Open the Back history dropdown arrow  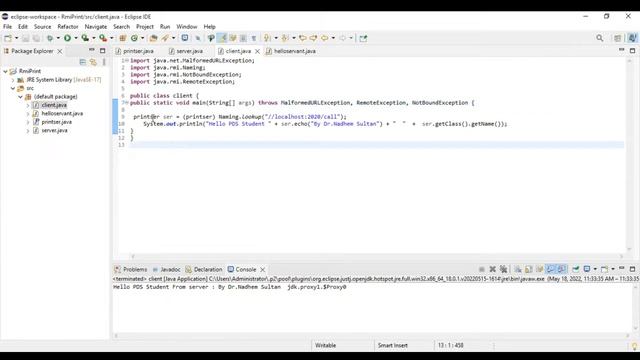tap(333, 38)
